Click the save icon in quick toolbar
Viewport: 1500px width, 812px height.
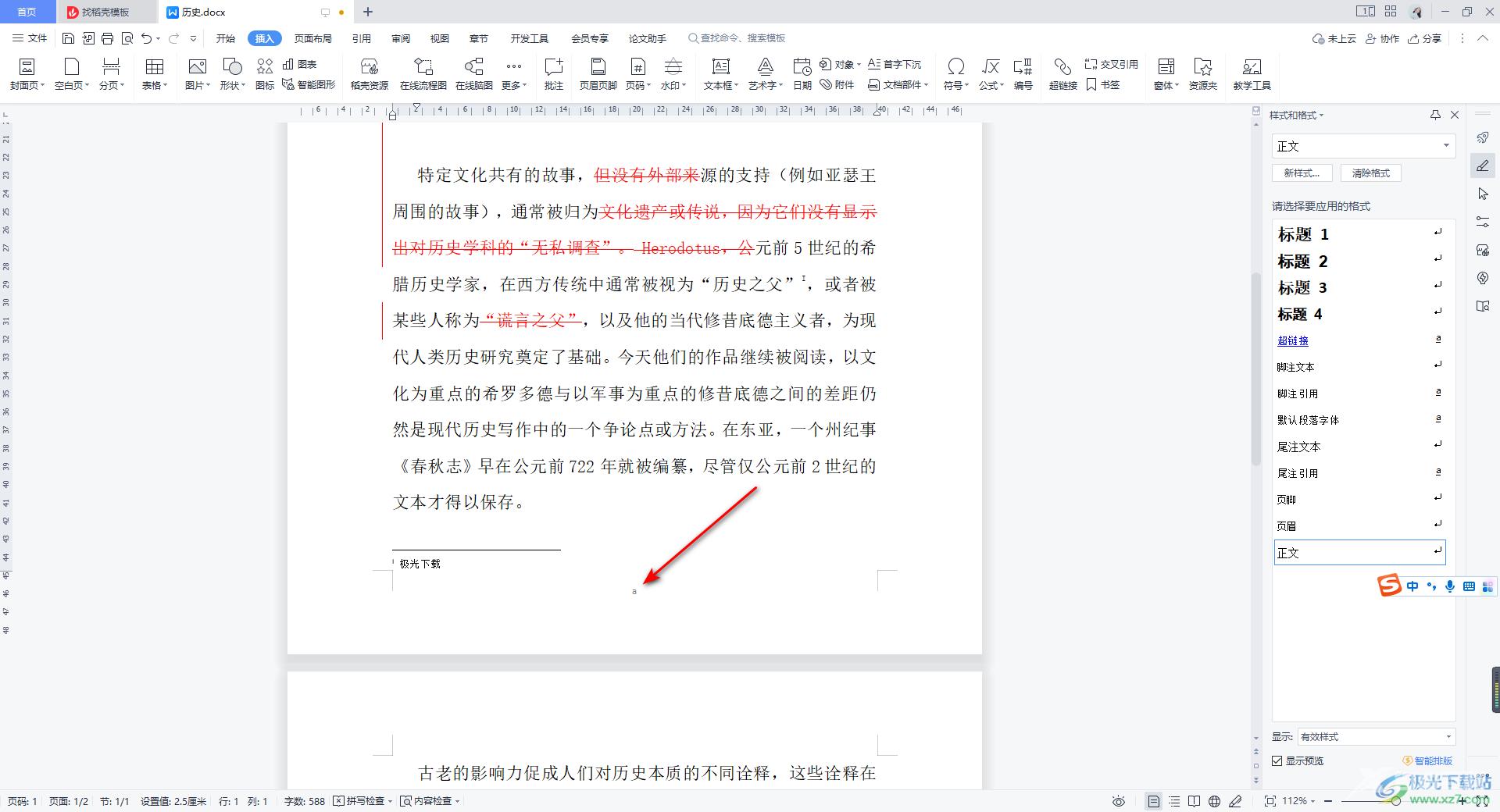tap(68, 38)
